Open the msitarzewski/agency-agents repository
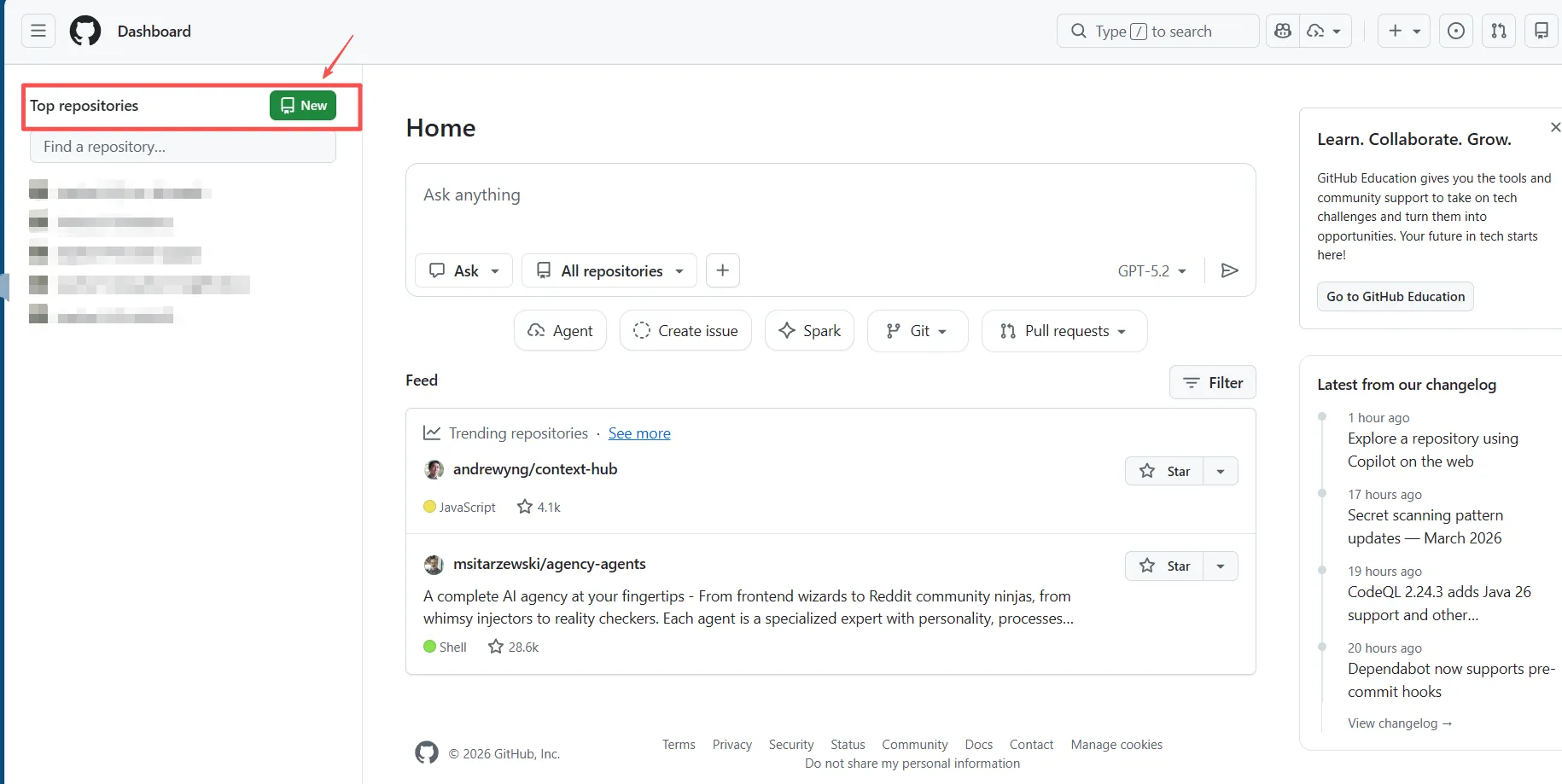The image size is (1562, 784). 550,564
